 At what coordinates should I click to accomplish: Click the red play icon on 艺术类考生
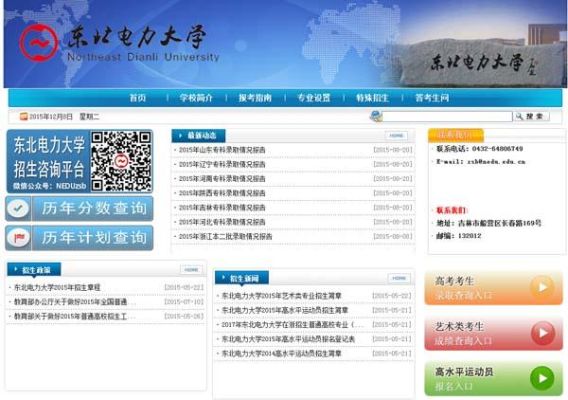pyautogui.click(x=542, y=333)
